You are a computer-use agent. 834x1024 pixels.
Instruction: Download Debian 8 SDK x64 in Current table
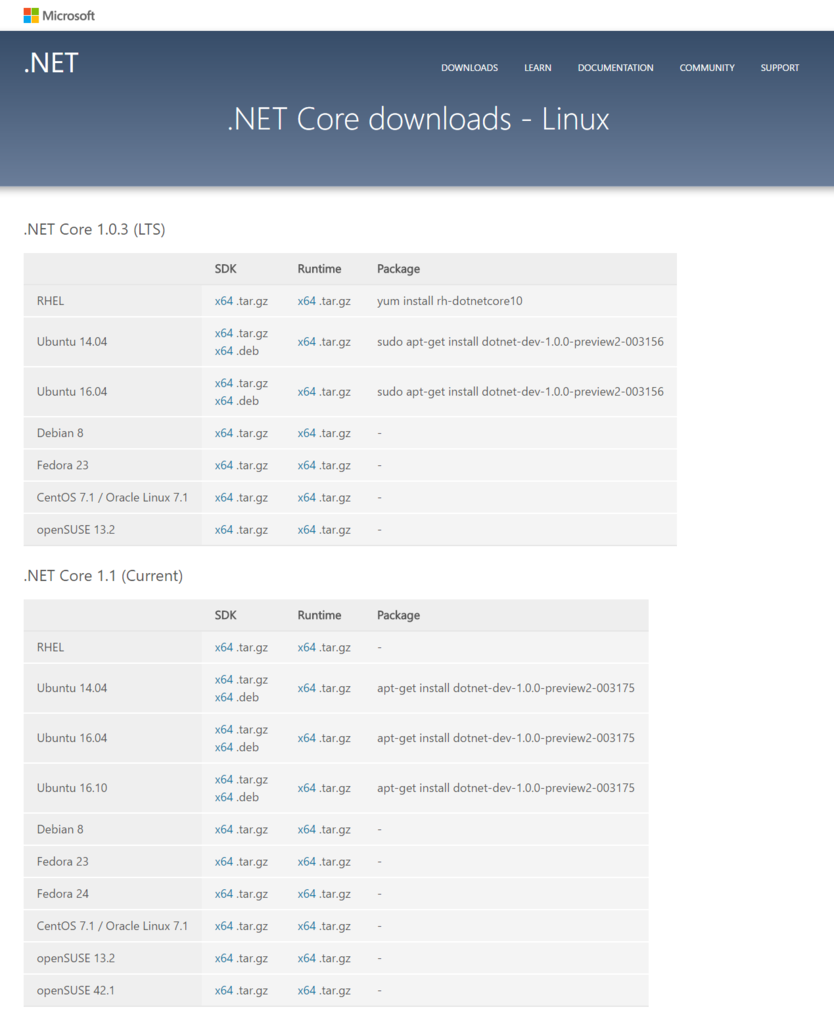pyautogui.click(x=224, y=829)
